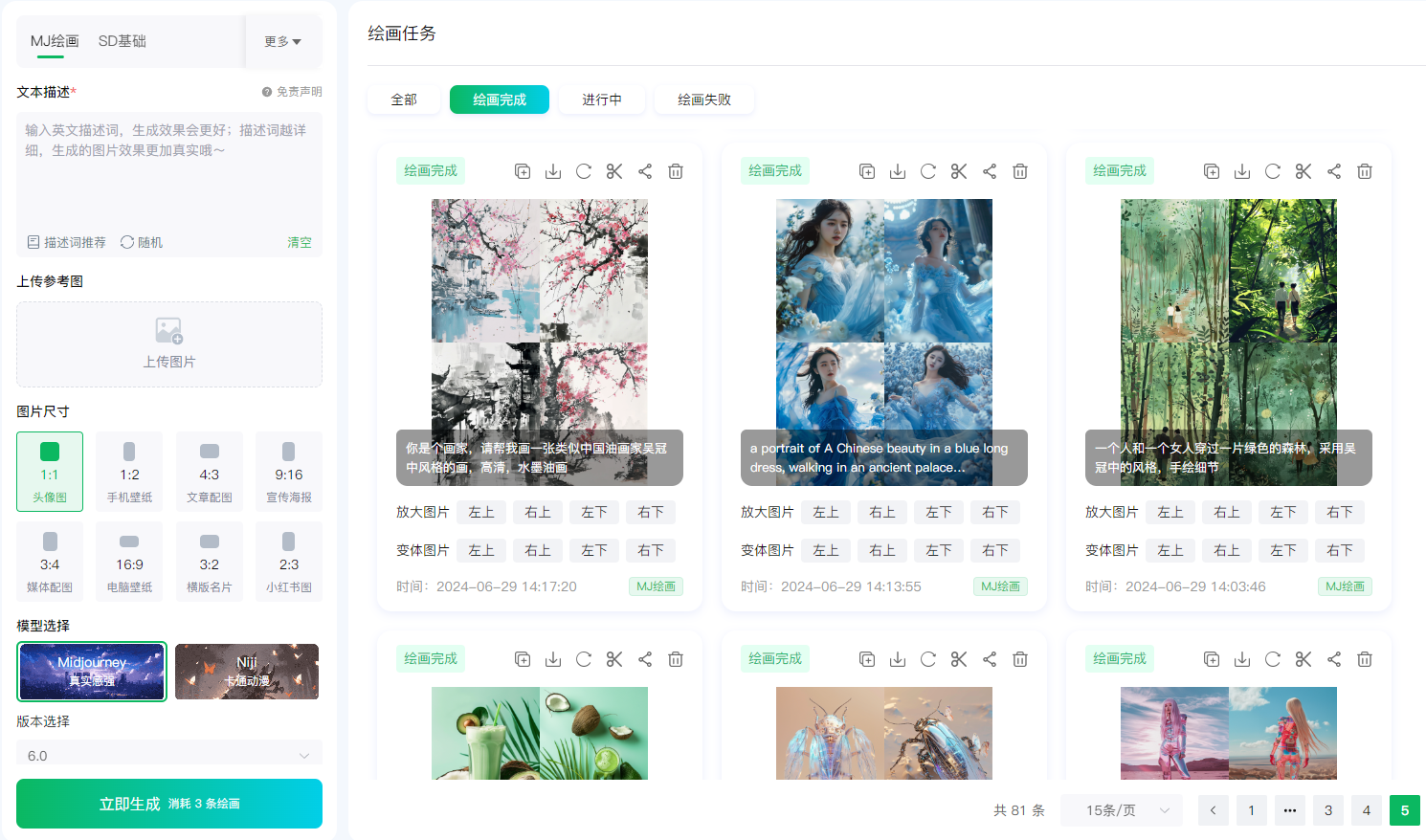1426x840 pixels.
Task: Select the 1:1 头像图 size
Action: (x=50, y=472)
